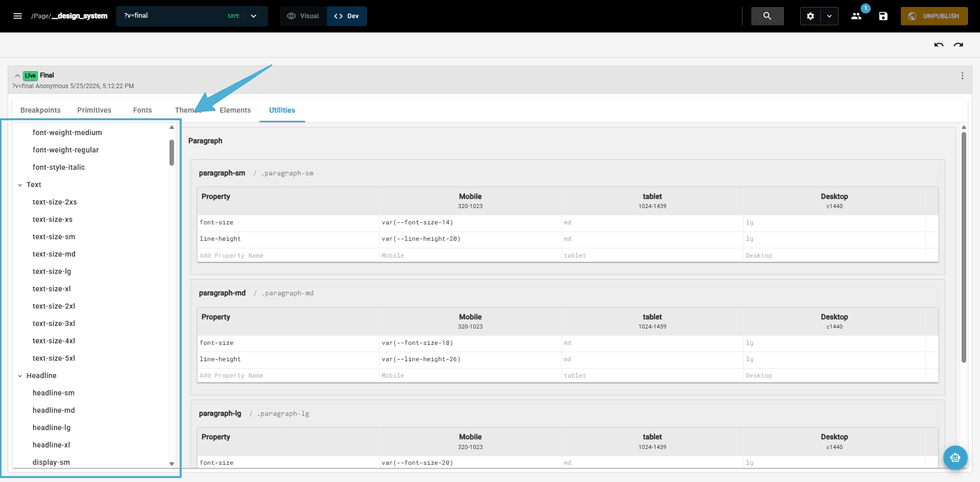This screenshot has width=980, height=482.
Task: Click the paragraph-md class heading
Action: 222,293
